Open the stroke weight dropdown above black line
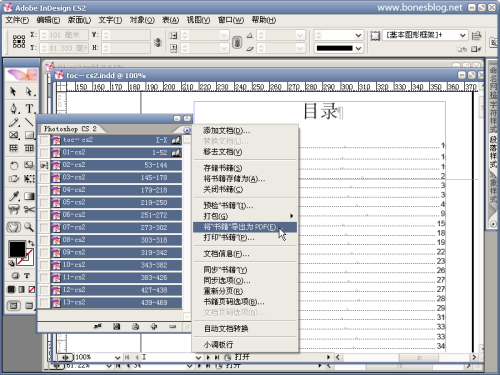The width and height of the screenshot is (500, 375). [x=358, y=35]
